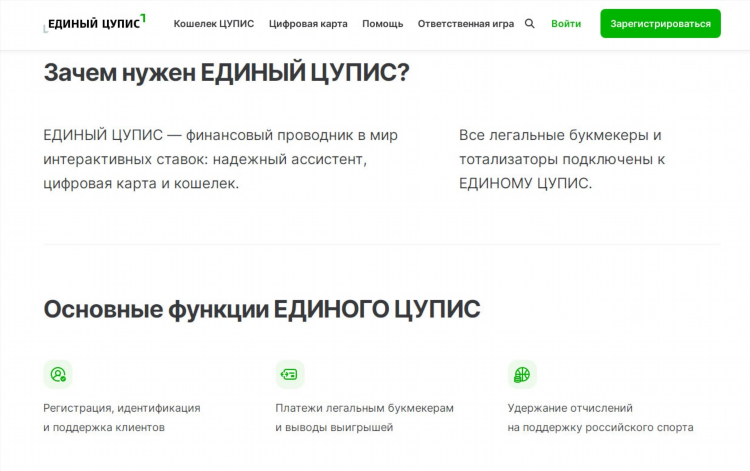Screen dimensions: 750x471
Task: Open the search magnifier icon
Action: coord(529,23)
